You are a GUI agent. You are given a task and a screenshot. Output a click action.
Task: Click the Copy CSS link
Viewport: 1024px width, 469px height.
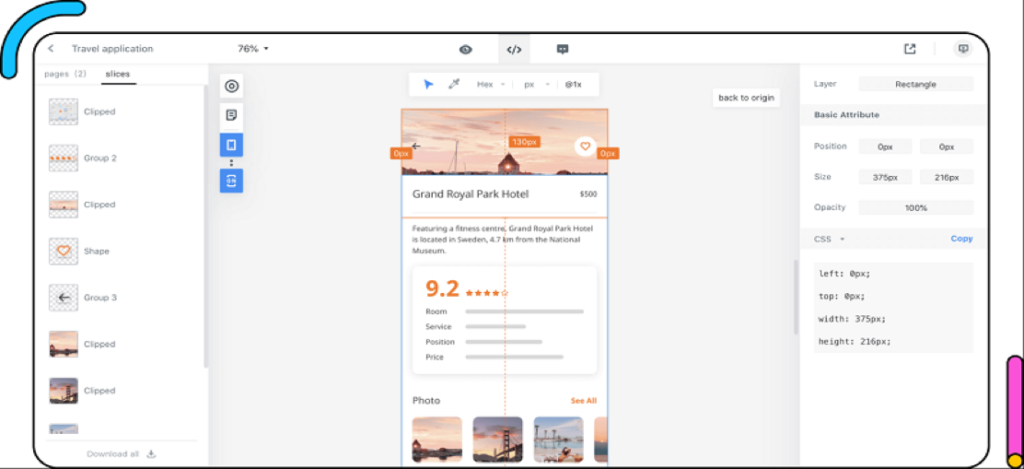tap(961, 239)
